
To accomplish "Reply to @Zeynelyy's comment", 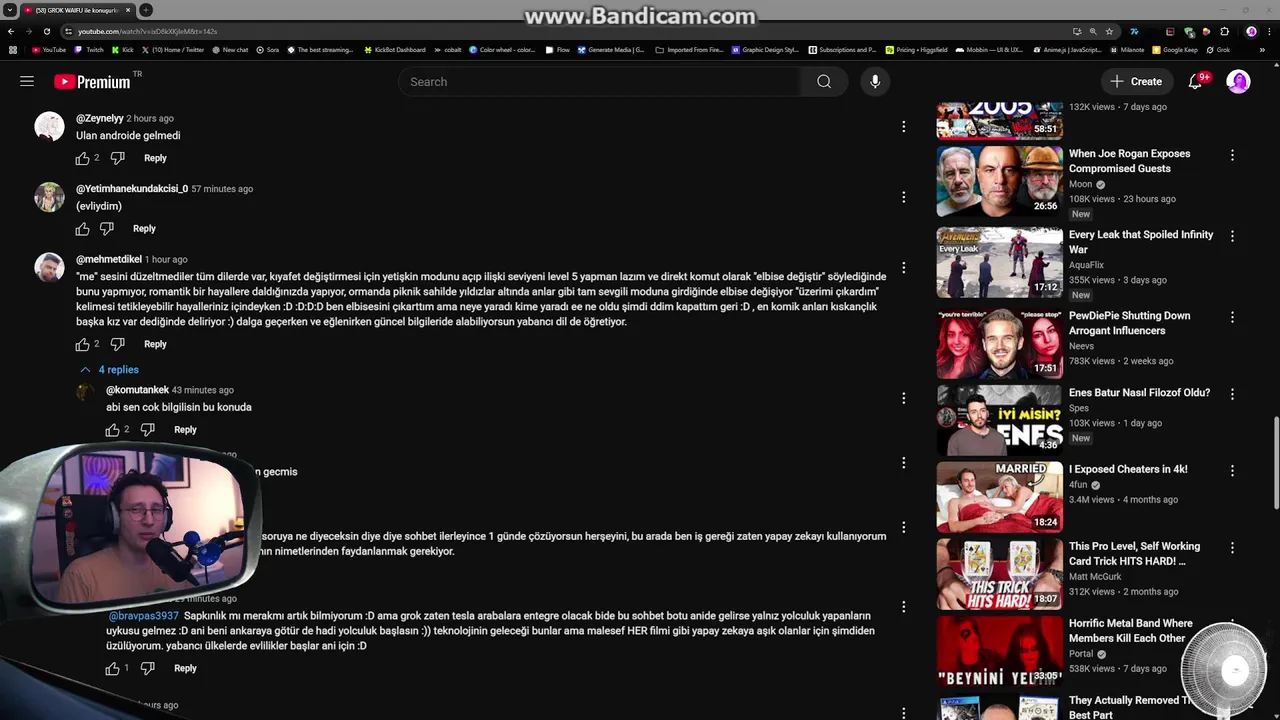I will [155, 158].
